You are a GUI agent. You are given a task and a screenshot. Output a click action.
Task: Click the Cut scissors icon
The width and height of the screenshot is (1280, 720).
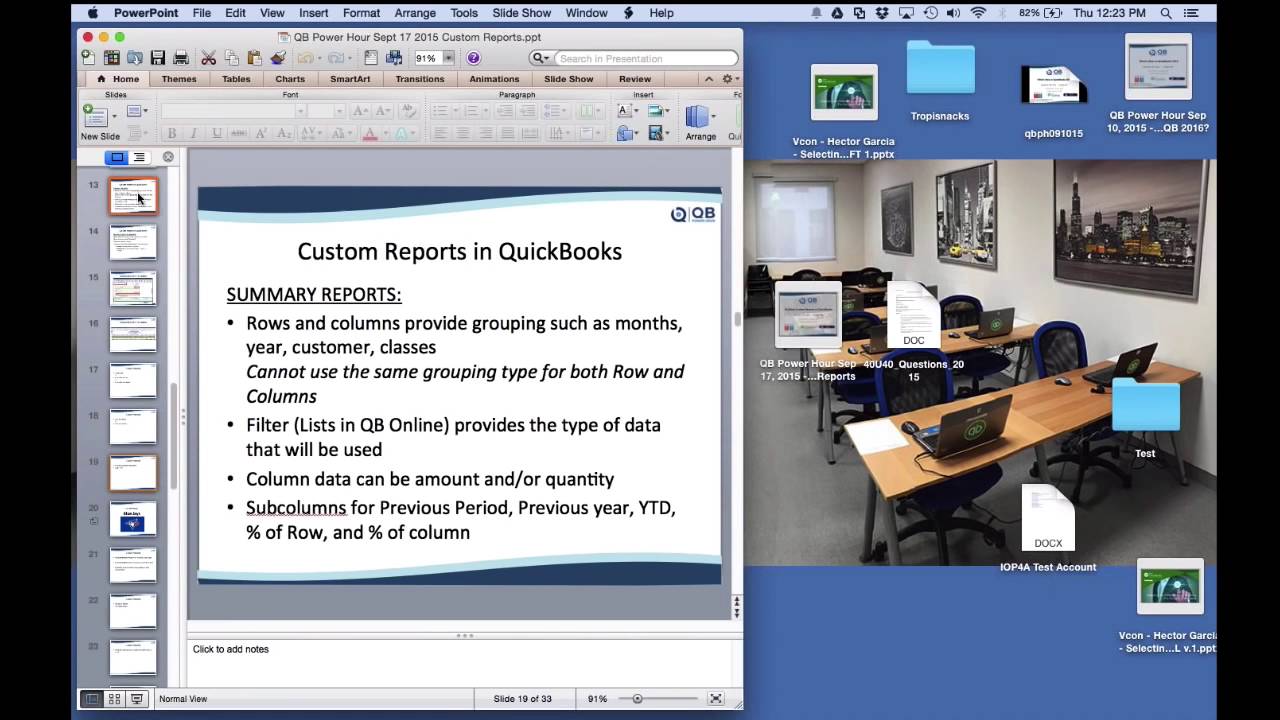coord(208,58)
